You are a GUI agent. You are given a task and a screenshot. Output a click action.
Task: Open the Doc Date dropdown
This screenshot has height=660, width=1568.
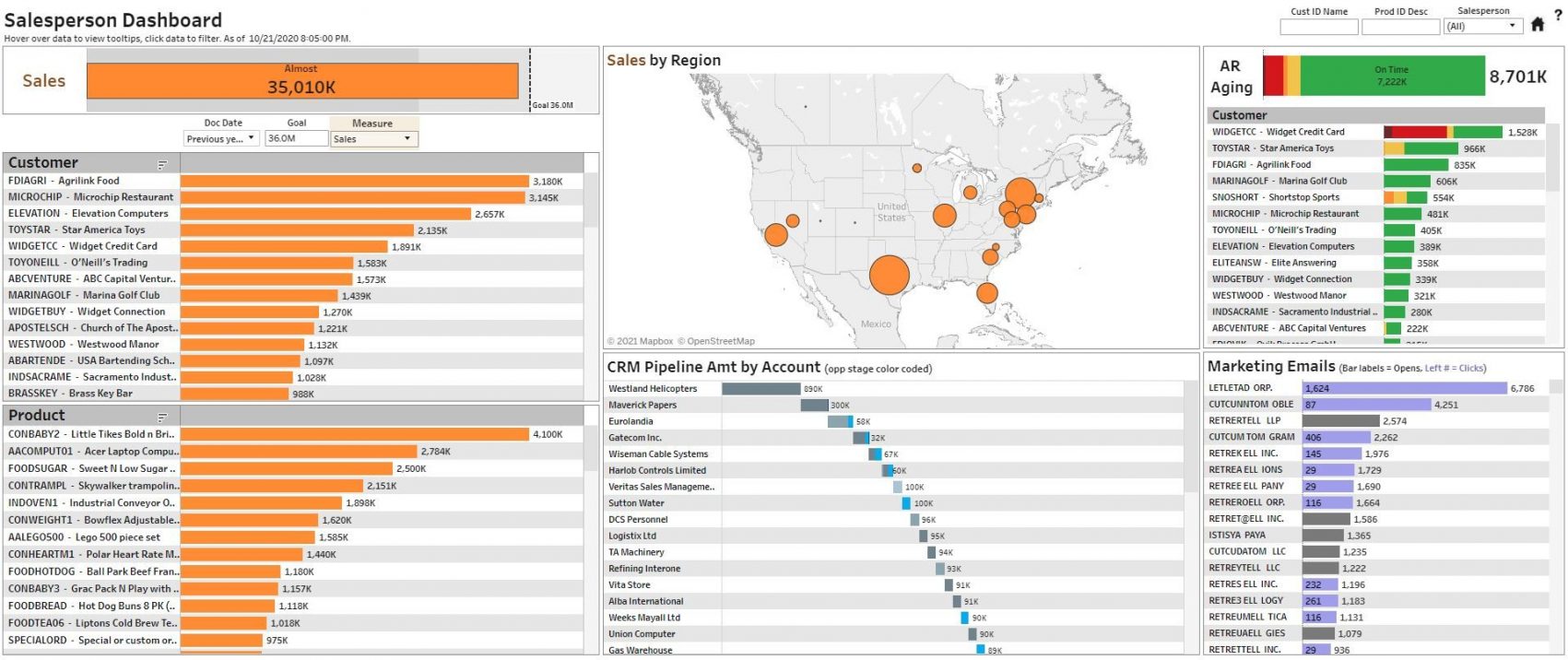[221, 138]
